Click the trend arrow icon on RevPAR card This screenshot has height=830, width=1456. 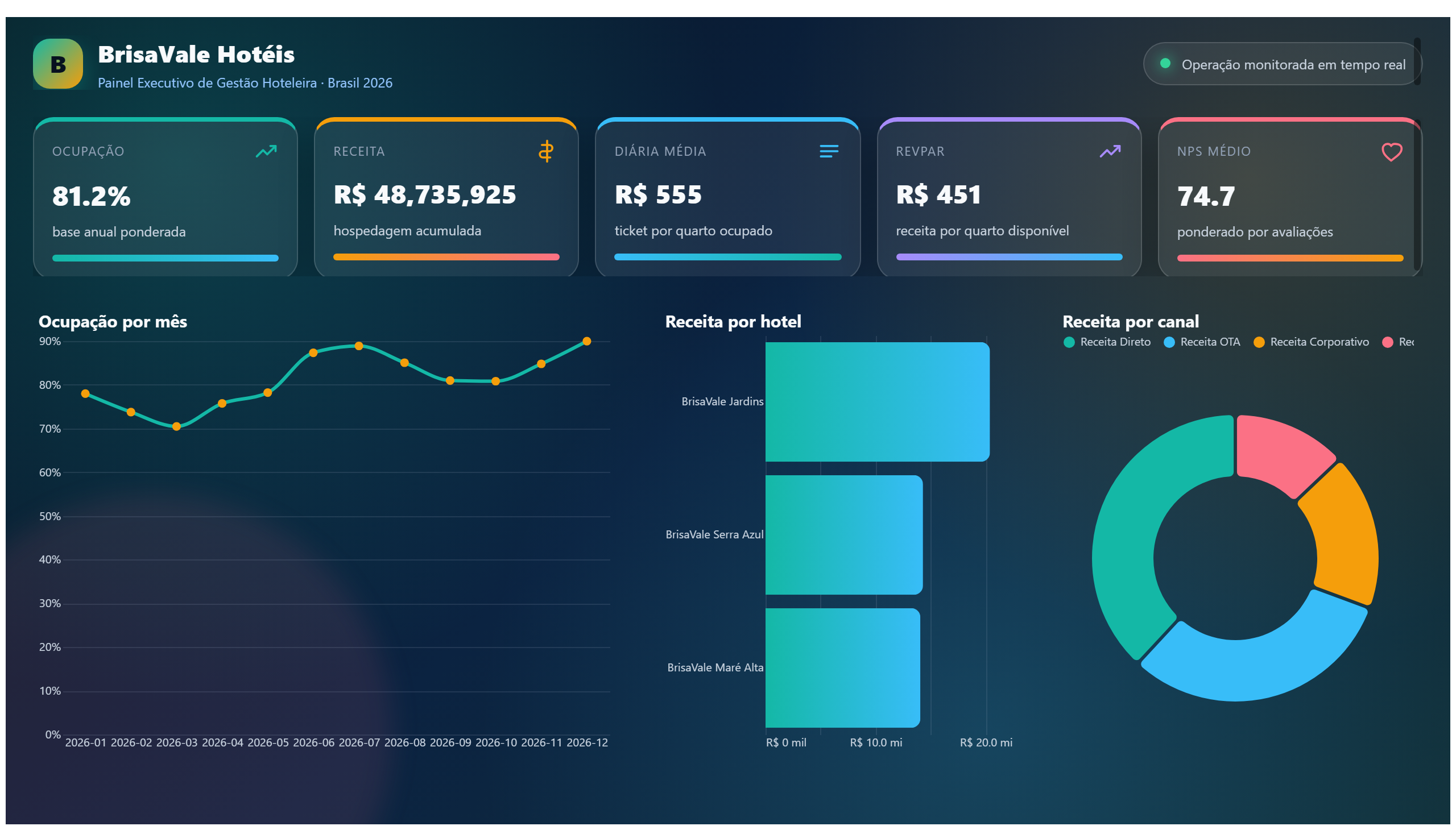(x=1110, y=151)
